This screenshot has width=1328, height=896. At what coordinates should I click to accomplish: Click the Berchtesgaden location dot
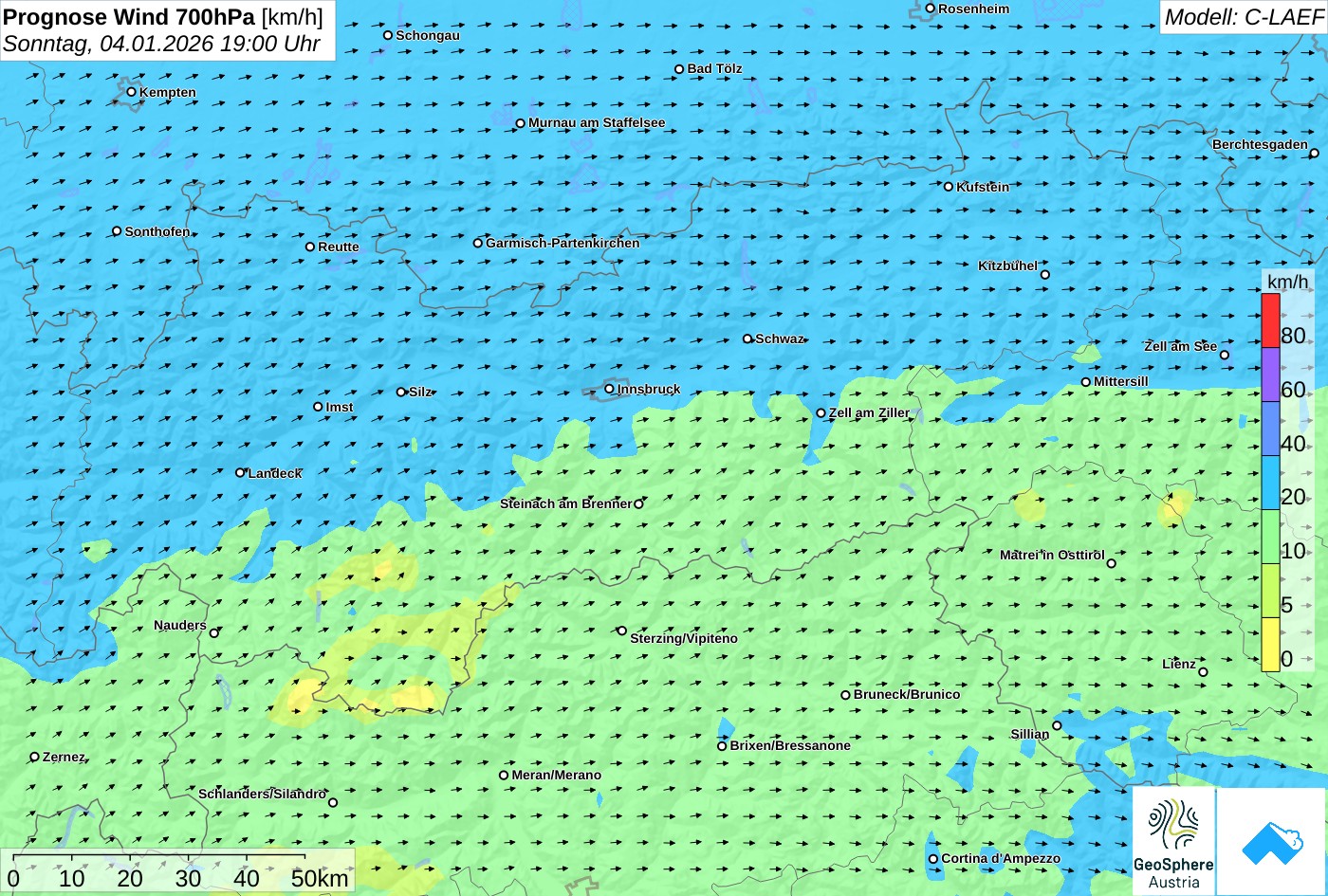click(1315, 153)
